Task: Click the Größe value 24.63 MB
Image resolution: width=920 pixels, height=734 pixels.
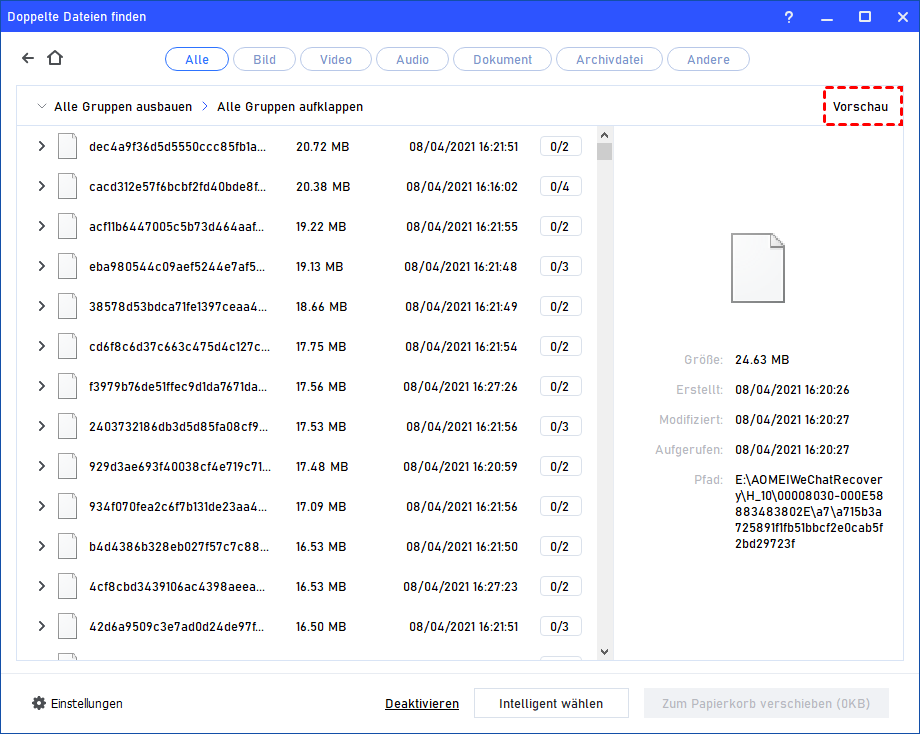Action: (762, 359)
